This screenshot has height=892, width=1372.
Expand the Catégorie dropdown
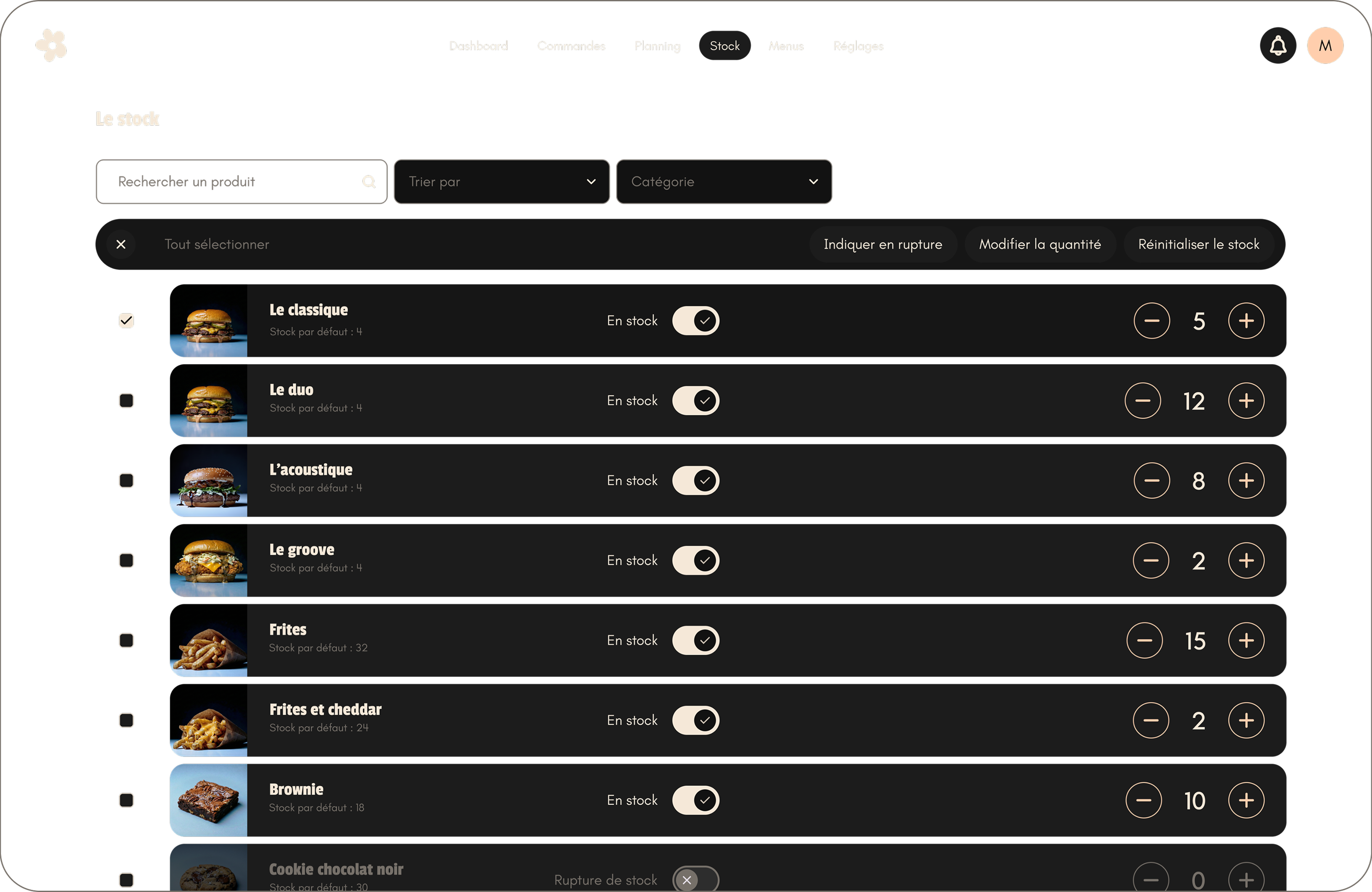pyautogui.click(x=724, y=182)
